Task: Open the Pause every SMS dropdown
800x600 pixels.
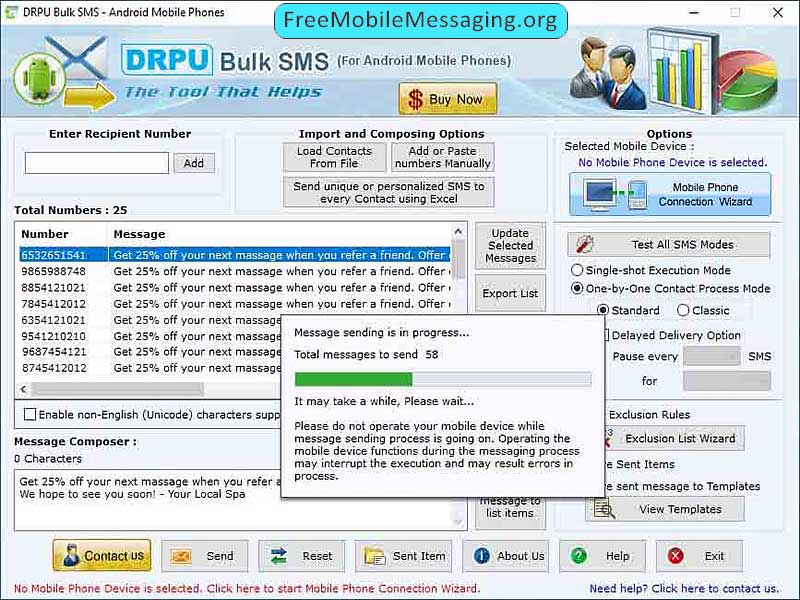Action: (x=712, y=357)
